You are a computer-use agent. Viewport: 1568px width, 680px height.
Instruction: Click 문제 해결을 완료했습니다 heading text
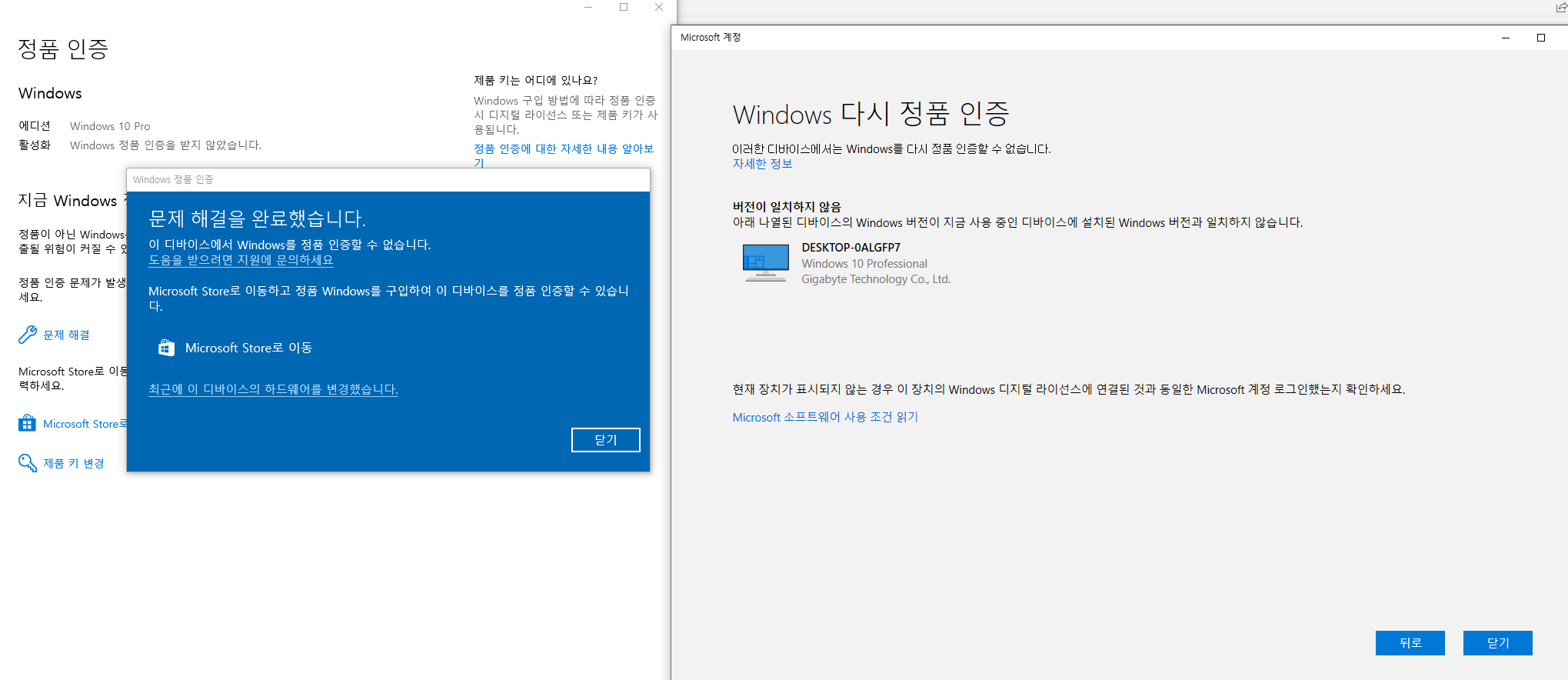[x=257, y=218]
